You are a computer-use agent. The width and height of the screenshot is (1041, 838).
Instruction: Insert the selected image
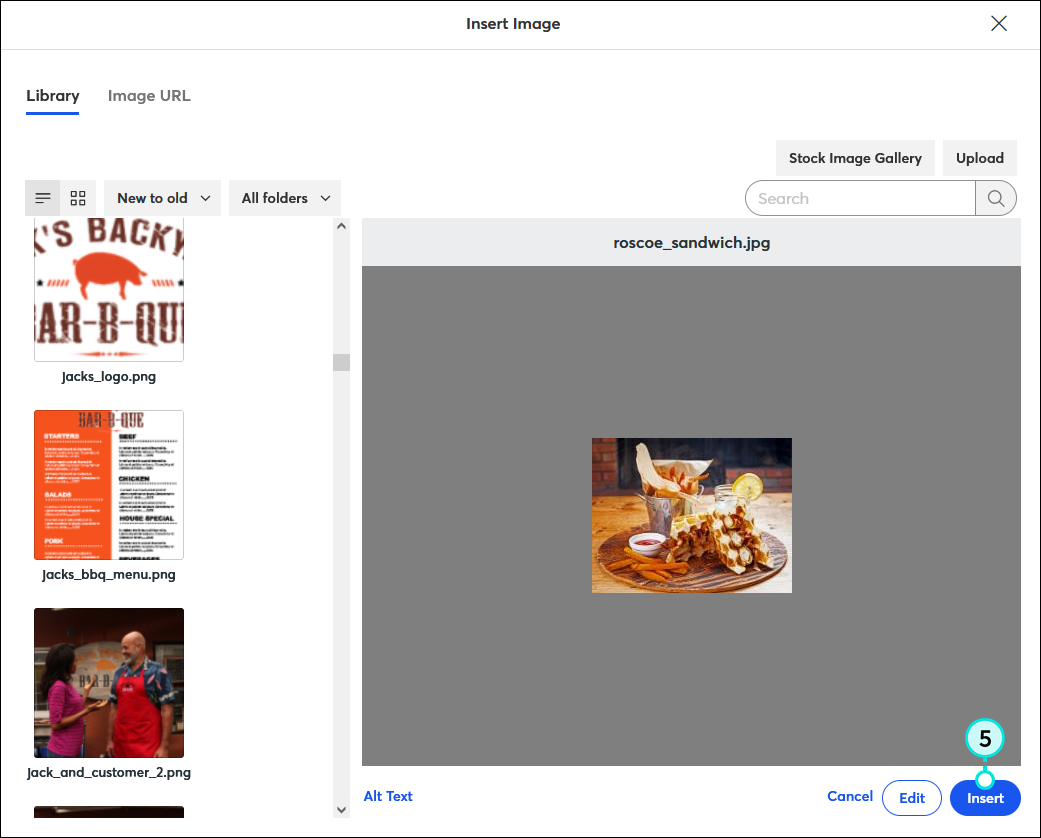(x=985, y=797)
